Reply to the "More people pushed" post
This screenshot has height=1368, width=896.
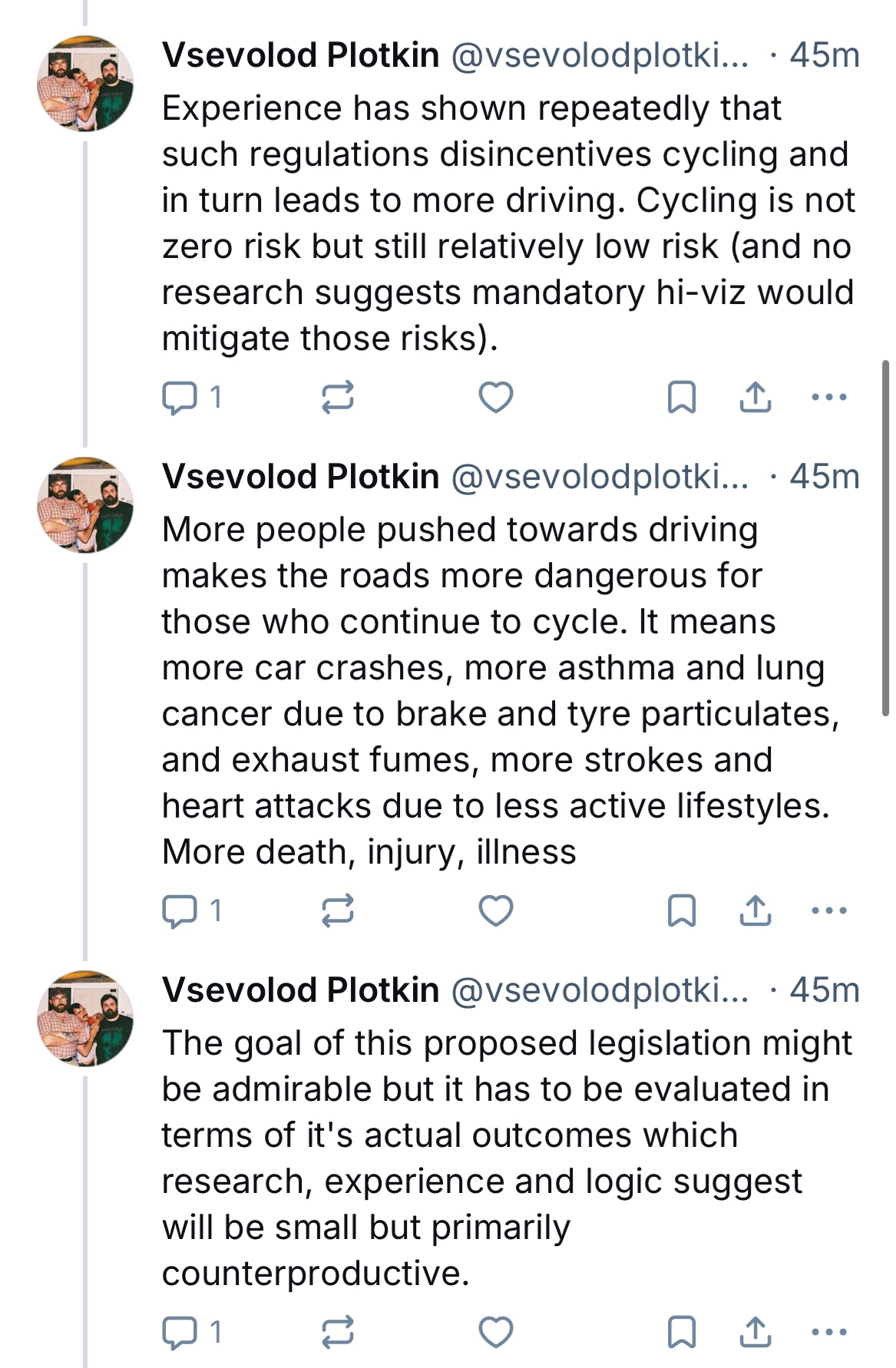click(x=180, y=911)
